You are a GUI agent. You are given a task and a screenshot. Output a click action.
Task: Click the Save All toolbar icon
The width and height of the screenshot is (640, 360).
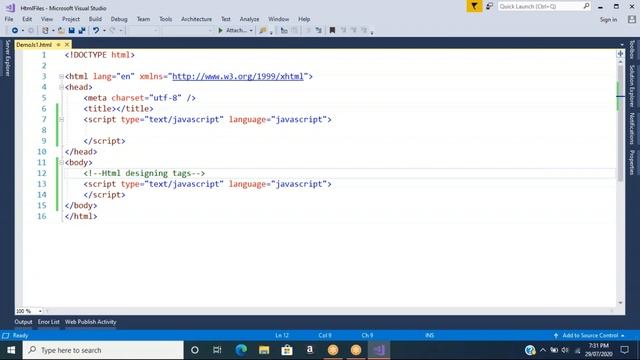pyautogui.click(x=82, y=30)
